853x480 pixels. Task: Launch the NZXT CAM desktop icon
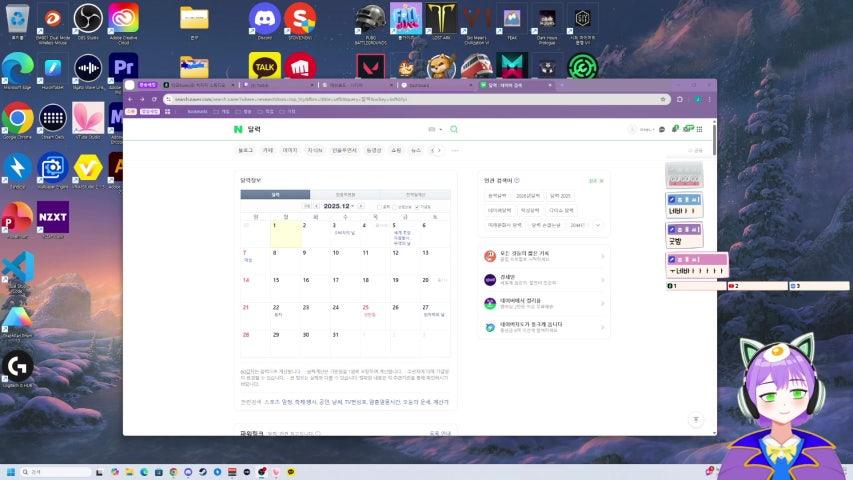(53, 215)
